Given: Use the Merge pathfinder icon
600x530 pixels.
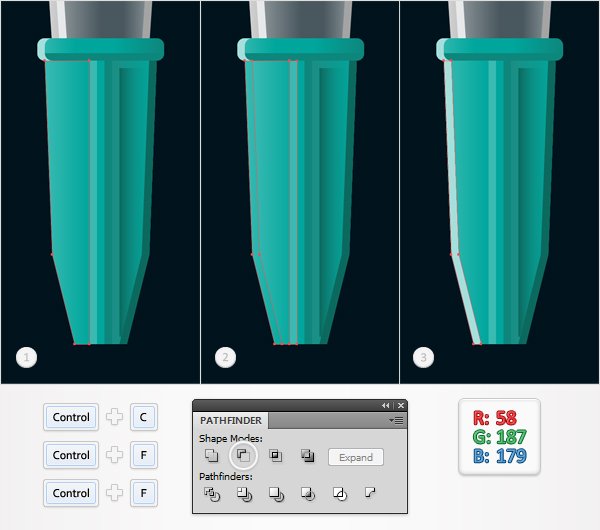Looking at the screenshot, I should [276, 494].
